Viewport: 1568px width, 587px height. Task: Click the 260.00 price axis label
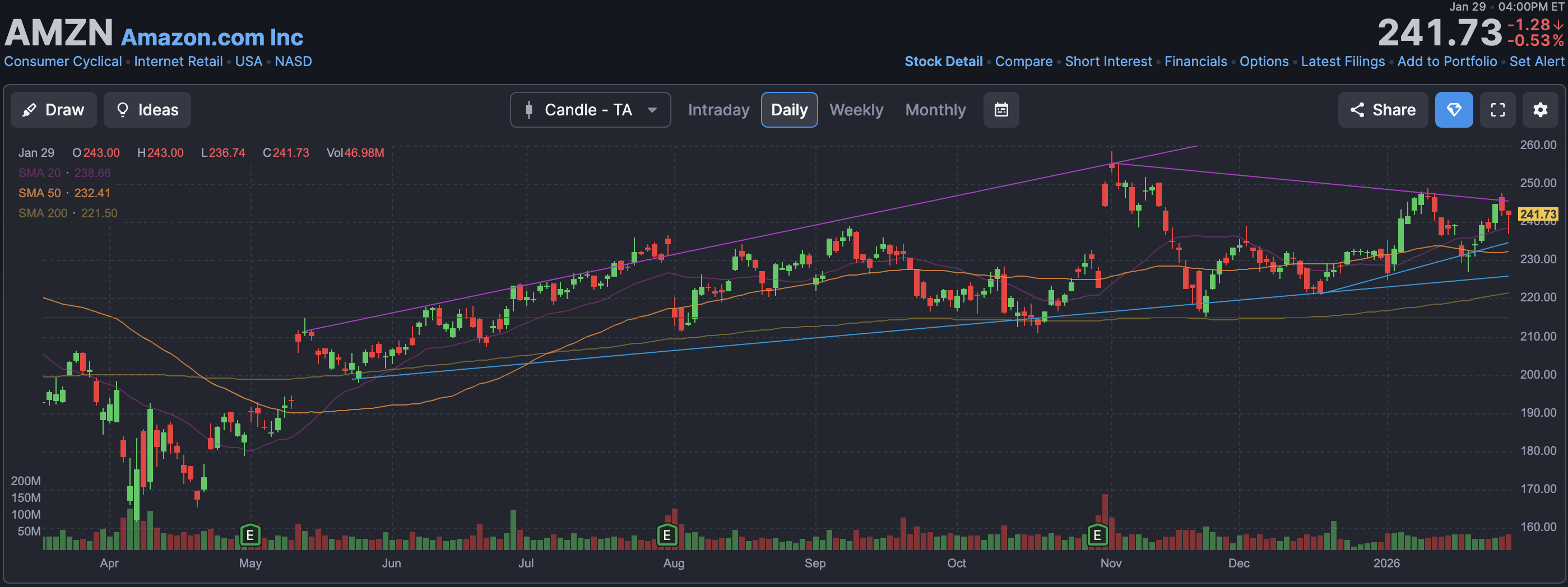(1538, 145)
